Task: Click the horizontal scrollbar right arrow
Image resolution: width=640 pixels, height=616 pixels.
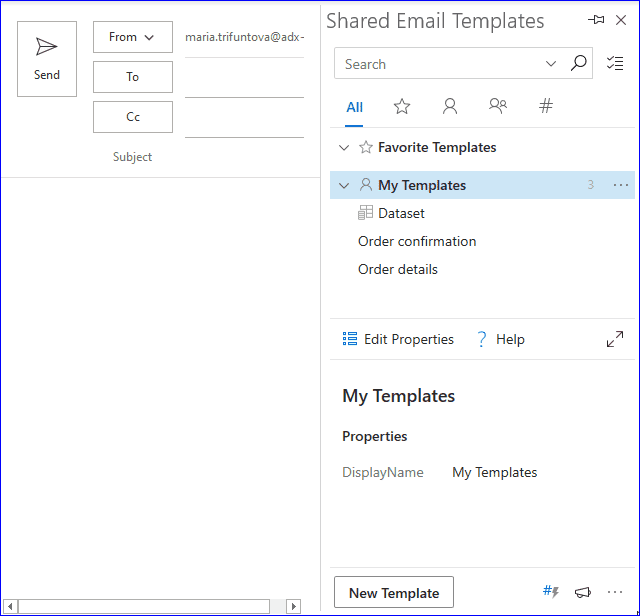Action: [x=293, y=606]
